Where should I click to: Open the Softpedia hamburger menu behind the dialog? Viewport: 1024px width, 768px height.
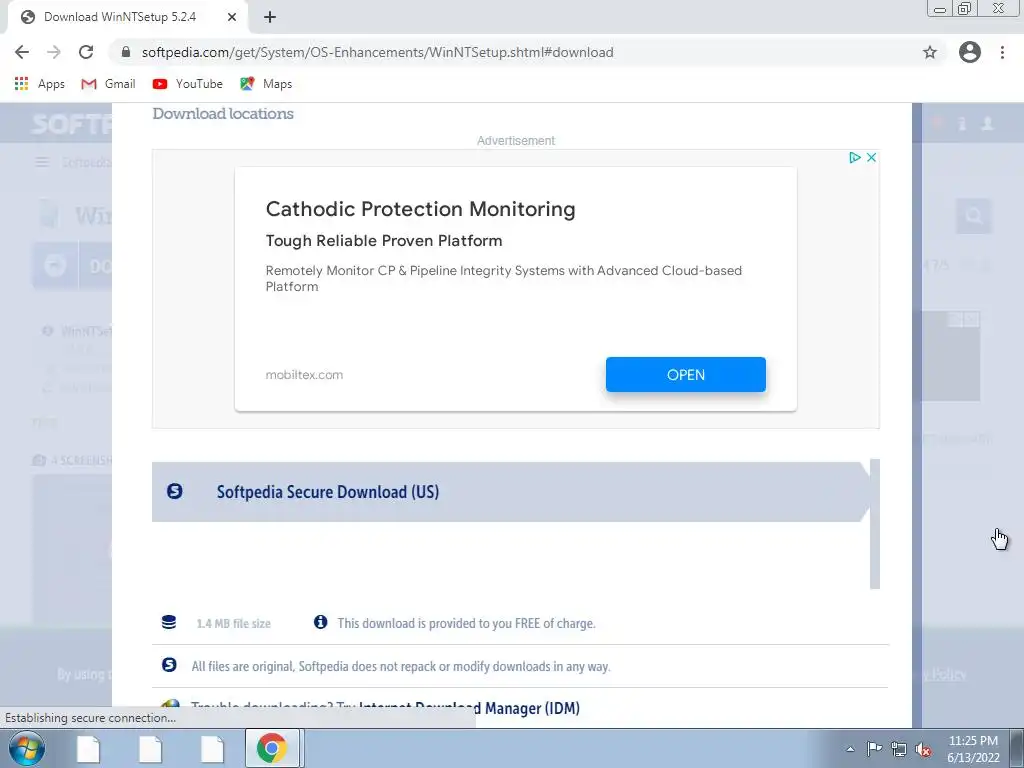(x=42, y=162)
